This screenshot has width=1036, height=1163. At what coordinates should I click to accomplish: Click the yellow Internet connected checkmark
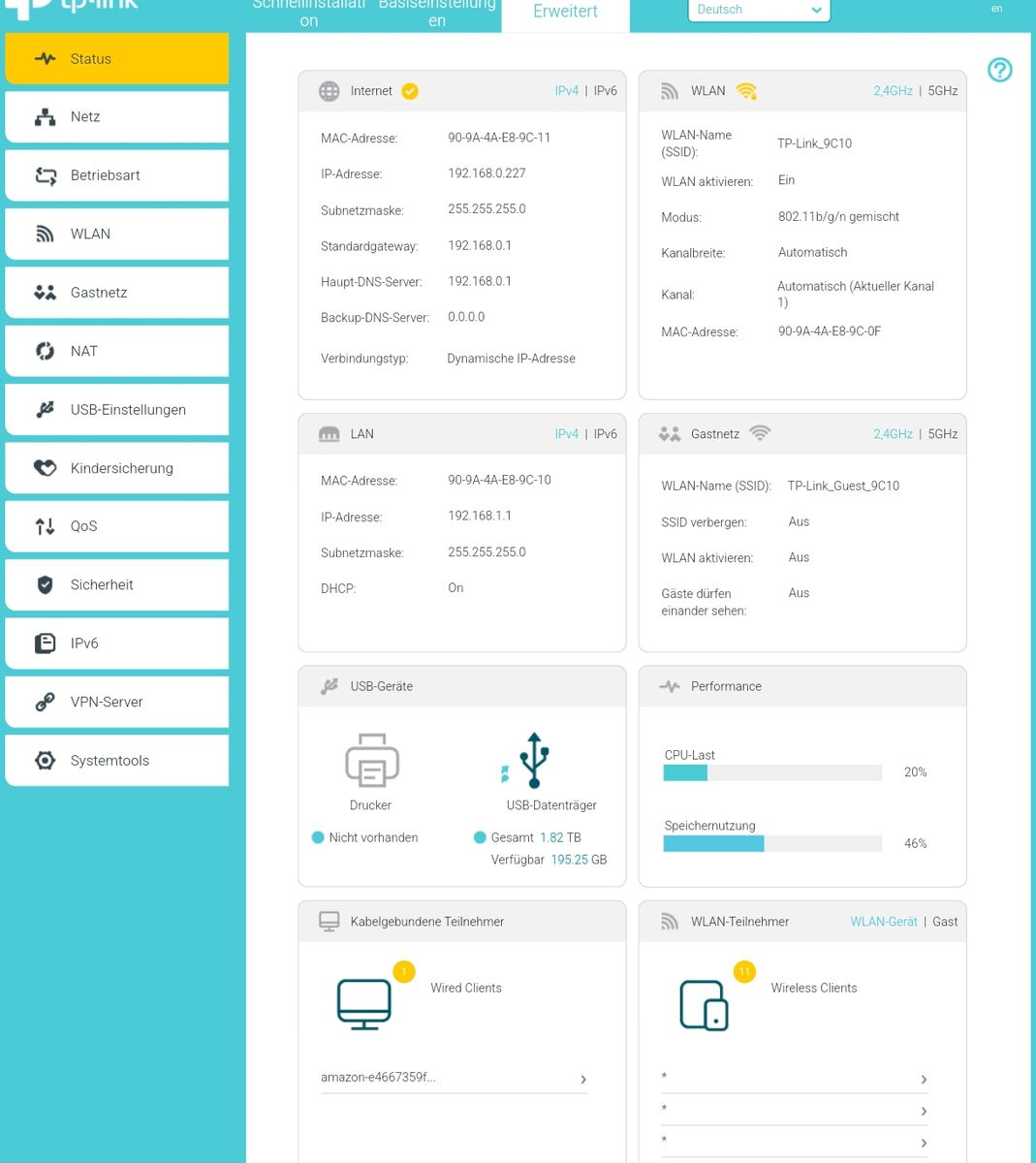[410, 91]
